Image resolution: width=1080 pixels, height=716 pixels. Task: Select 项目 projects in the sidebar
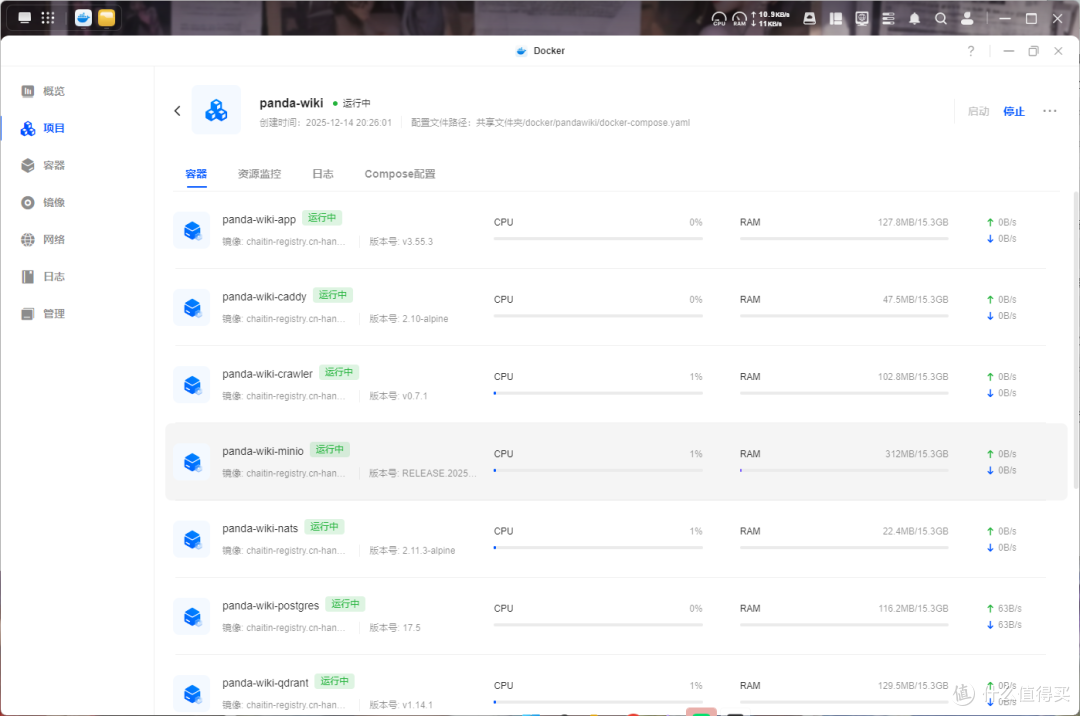43,128
